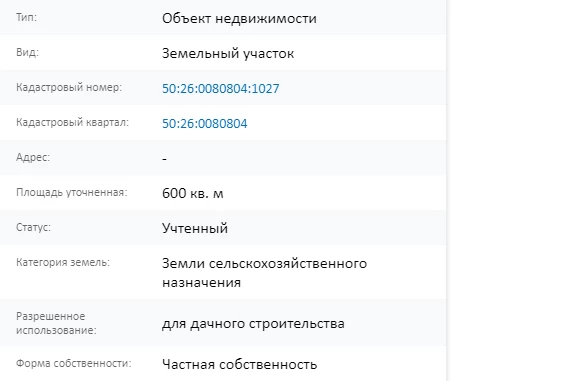Click the 'Тип:' label
The height and width of the screenshot is (381, 573).
pos(26,17)
